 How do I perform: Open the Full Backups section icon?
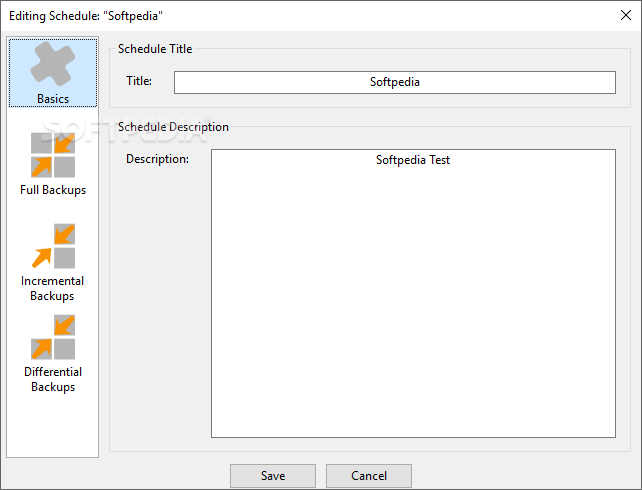(x=53, y=155)
